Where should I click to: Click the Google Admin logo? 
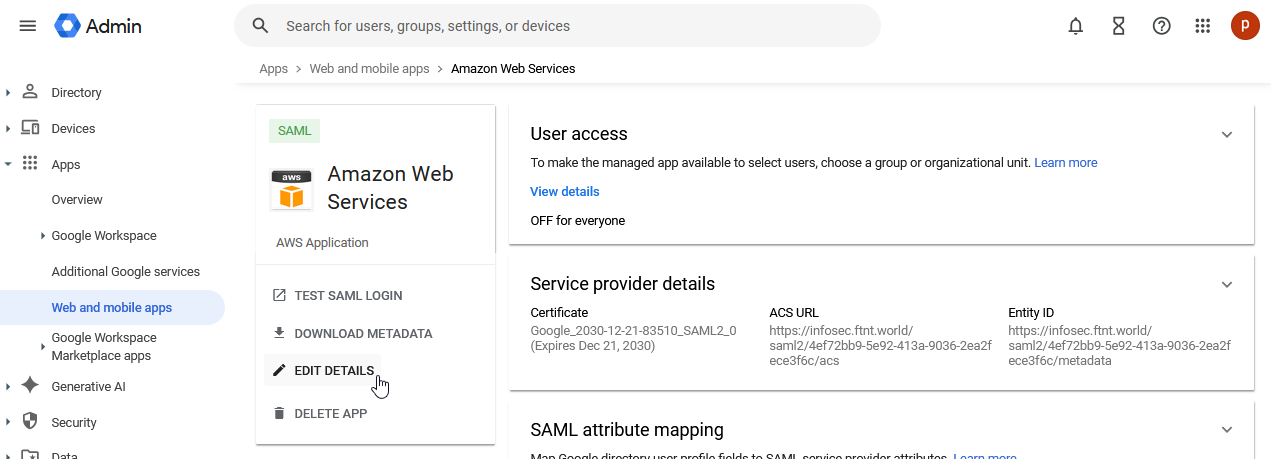[x=98, y=26]
